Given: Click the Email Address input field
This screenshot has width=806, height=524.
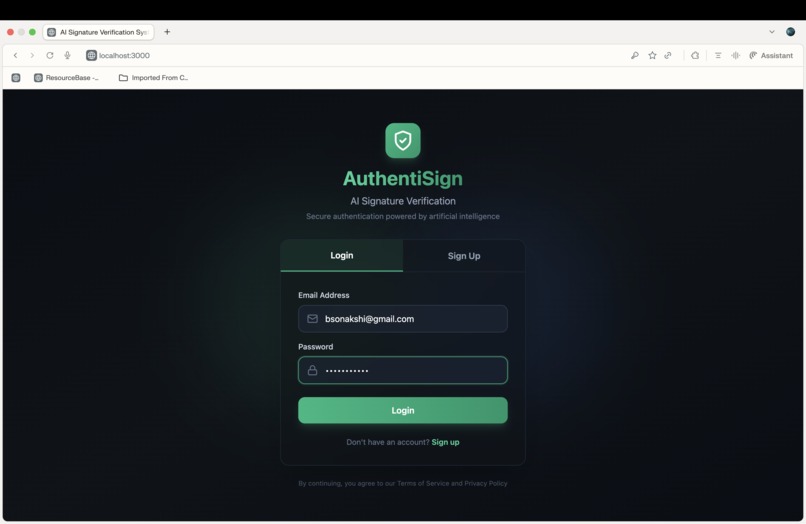Looking at the screenshot, I should [403, 319].
